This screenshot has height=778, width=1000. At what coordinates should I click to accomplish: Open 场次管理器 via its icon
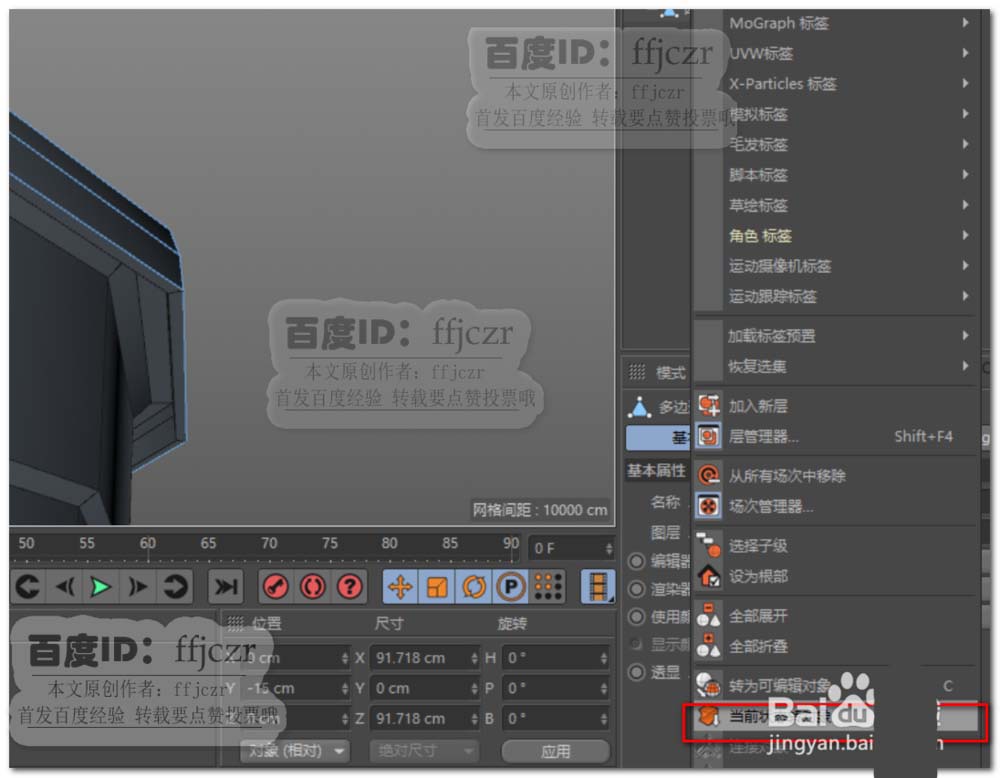point(709,506)
